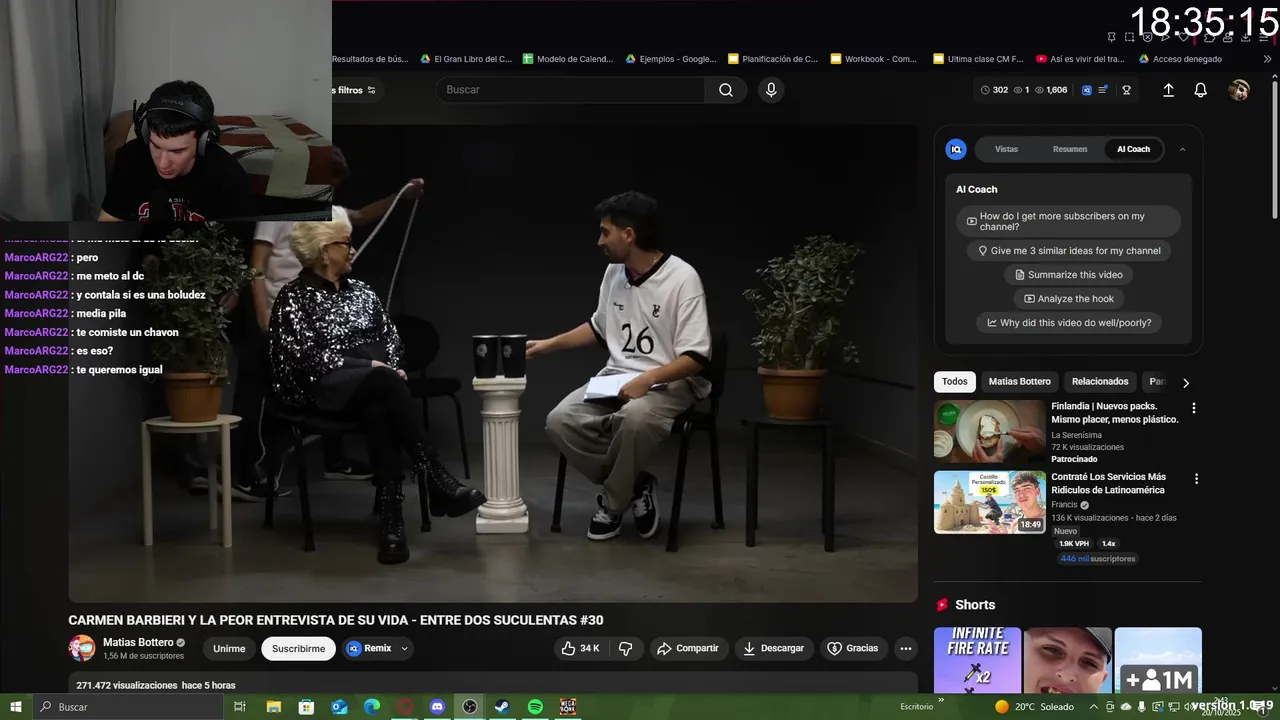Open the Windows Start menu

point(16,706)
